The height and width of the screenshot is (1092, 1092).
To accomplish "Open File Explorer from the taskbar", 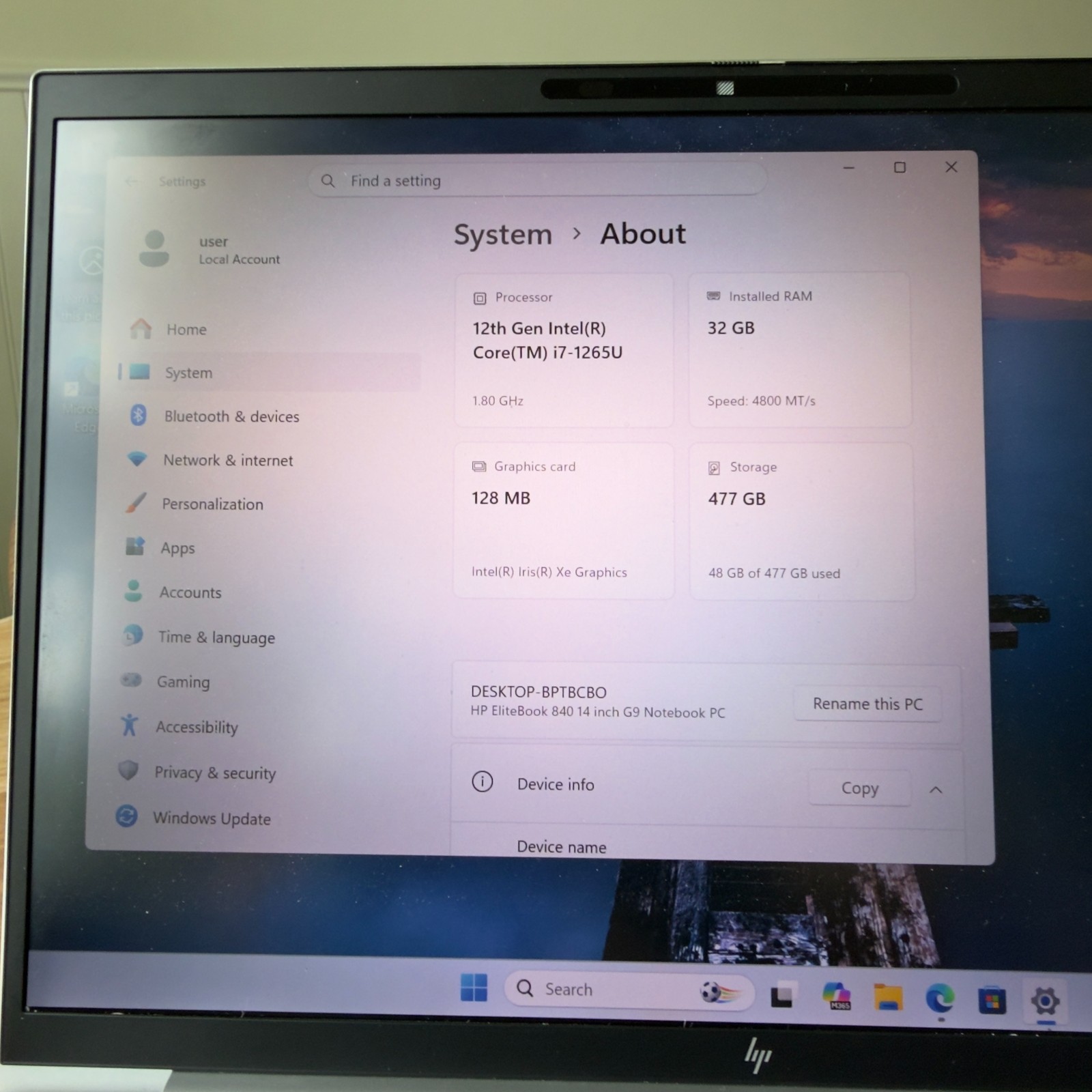I will click(x=888, y=998).
